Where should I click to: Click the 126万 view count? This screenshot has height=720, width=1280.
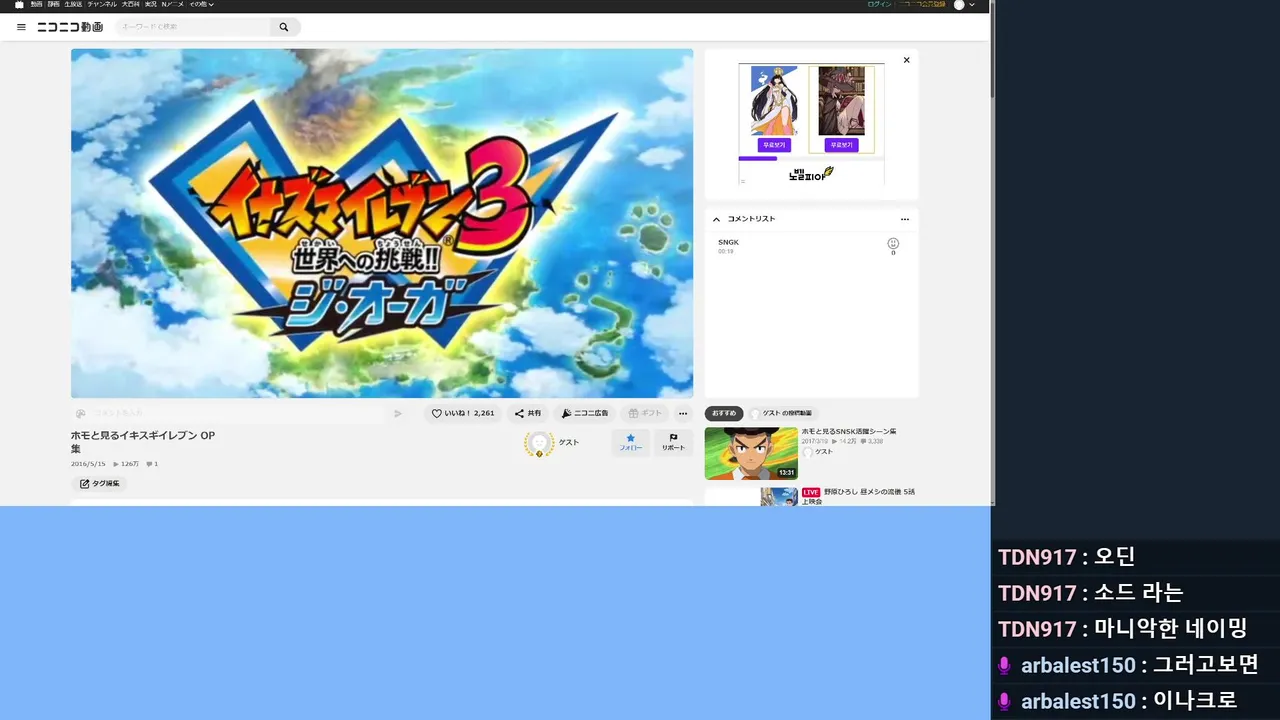tap(126, 464)
